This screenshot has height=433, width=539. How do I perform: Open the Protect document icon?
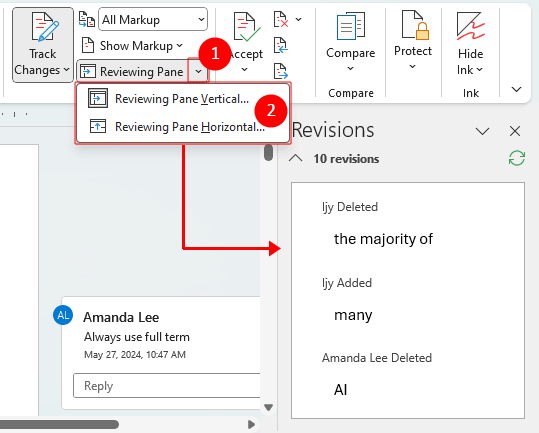coord(415,25)
